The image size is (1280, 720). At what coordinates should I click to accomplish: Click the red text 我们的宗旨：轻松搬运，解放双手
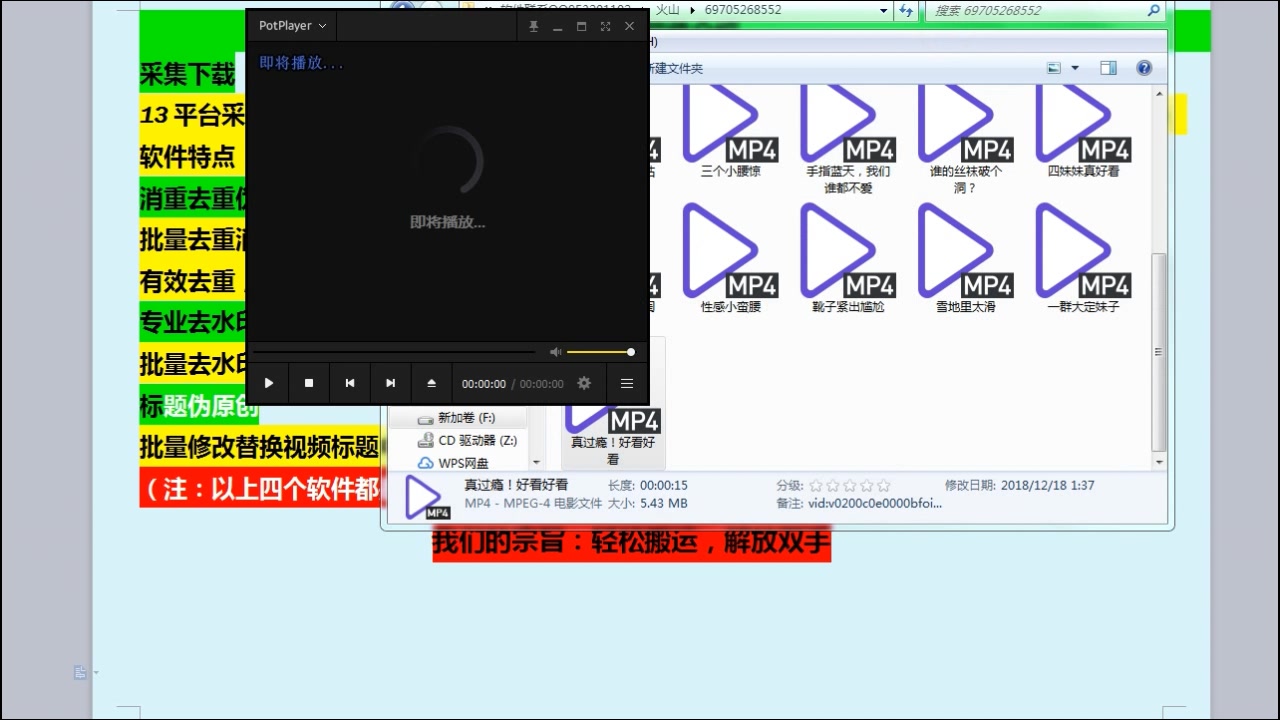pyautogui.click(x=631, y=544)
